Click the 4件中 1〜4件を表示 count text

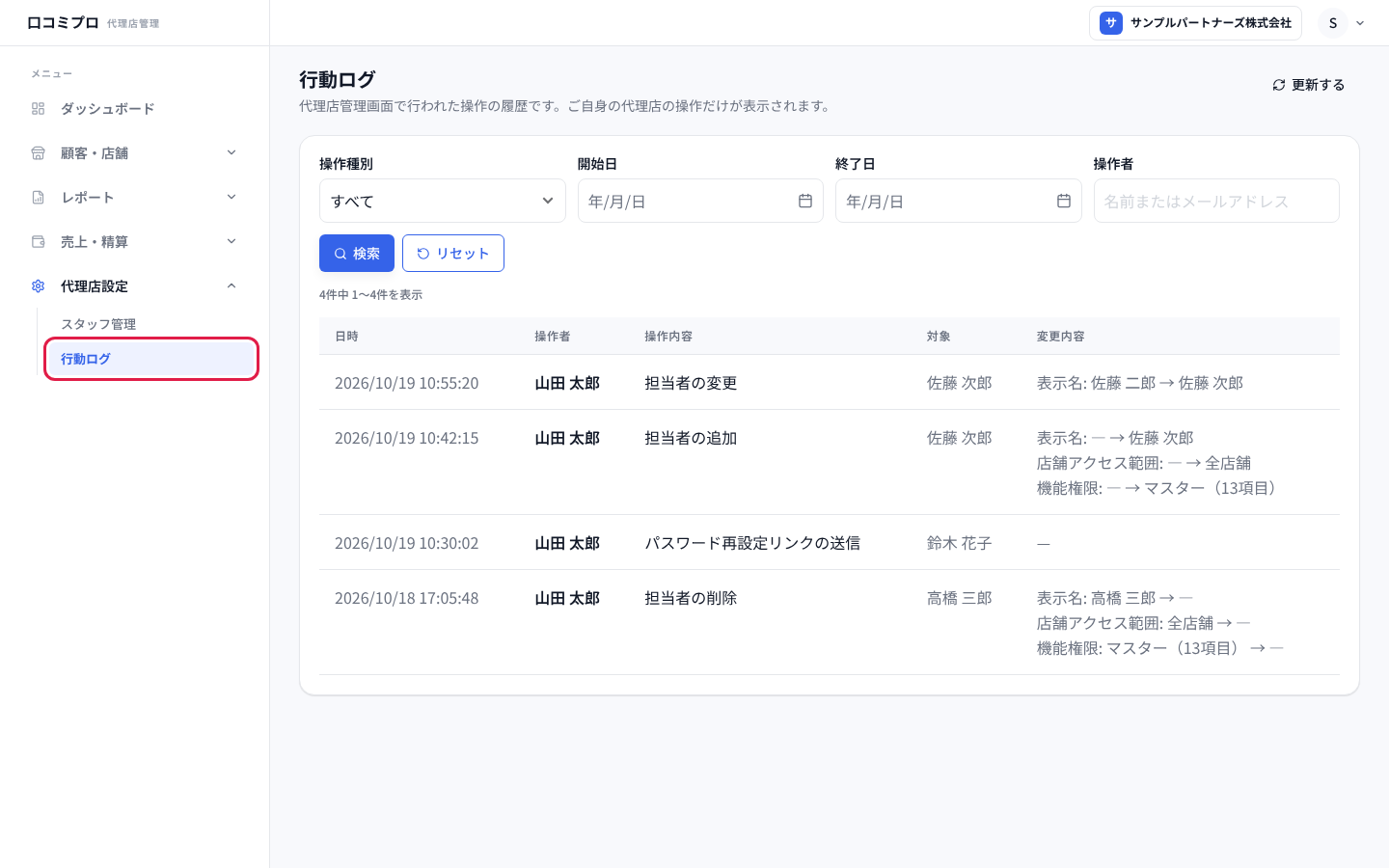coord(370,295)
